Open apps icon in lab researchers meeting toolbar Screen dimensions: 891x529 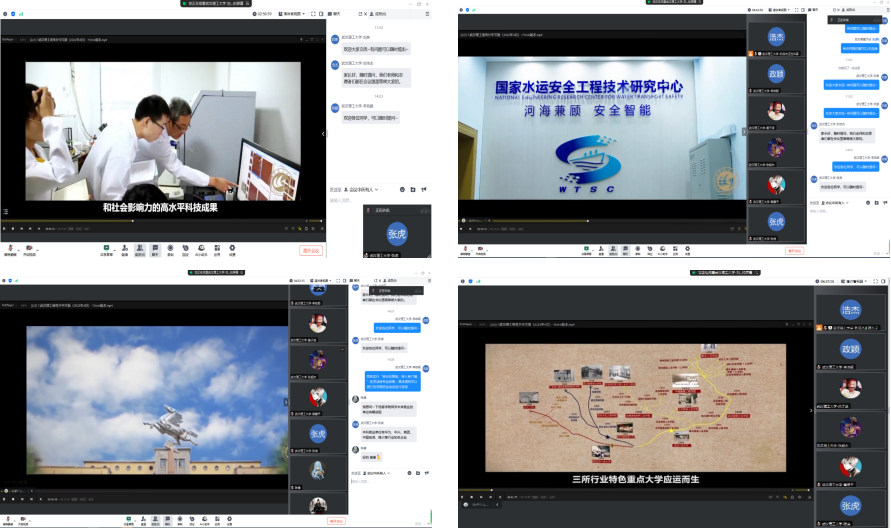[217, 247]
